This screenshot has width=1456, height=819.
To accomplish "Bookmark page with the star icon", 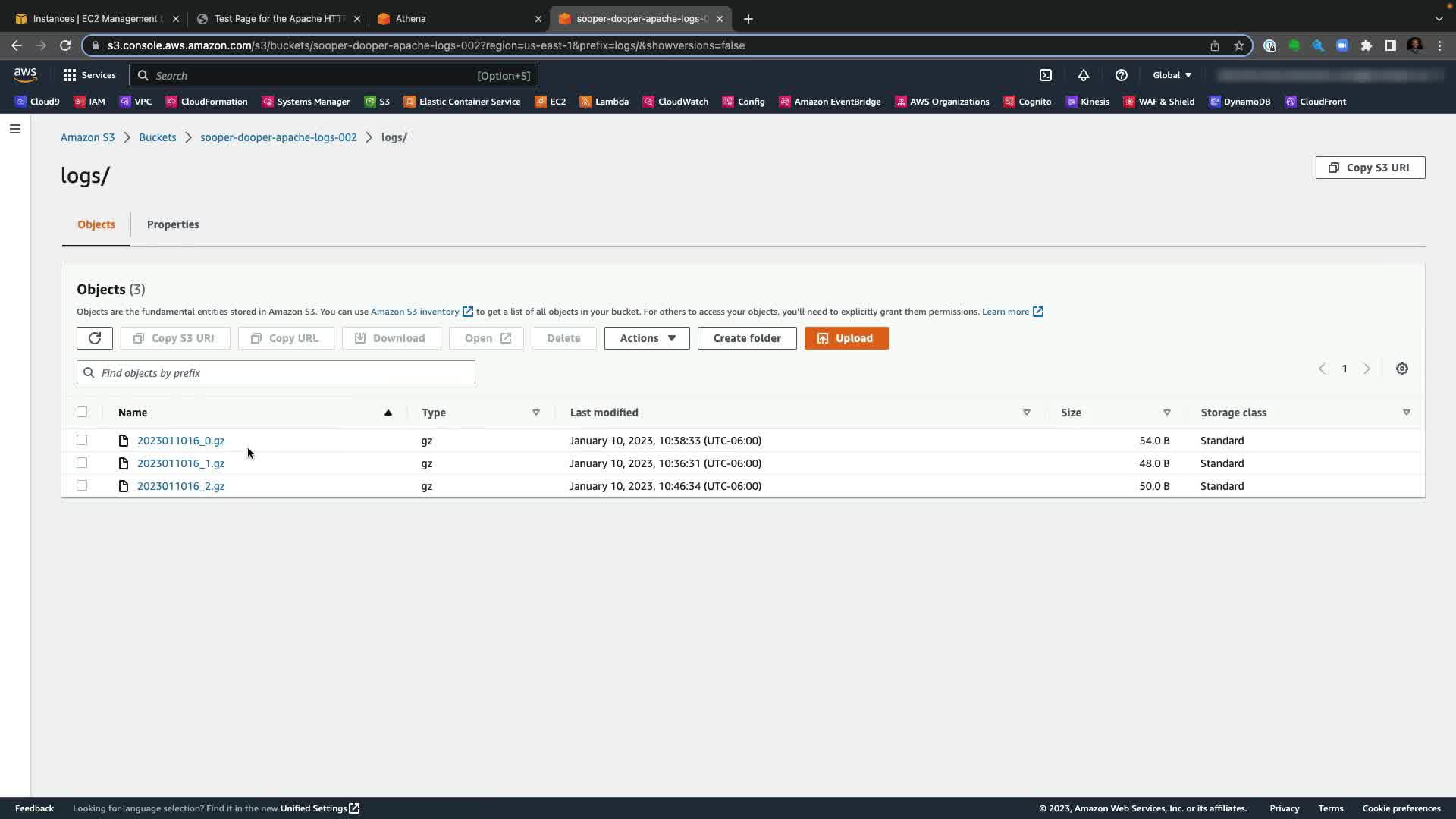I will [x=1239, y=45].
